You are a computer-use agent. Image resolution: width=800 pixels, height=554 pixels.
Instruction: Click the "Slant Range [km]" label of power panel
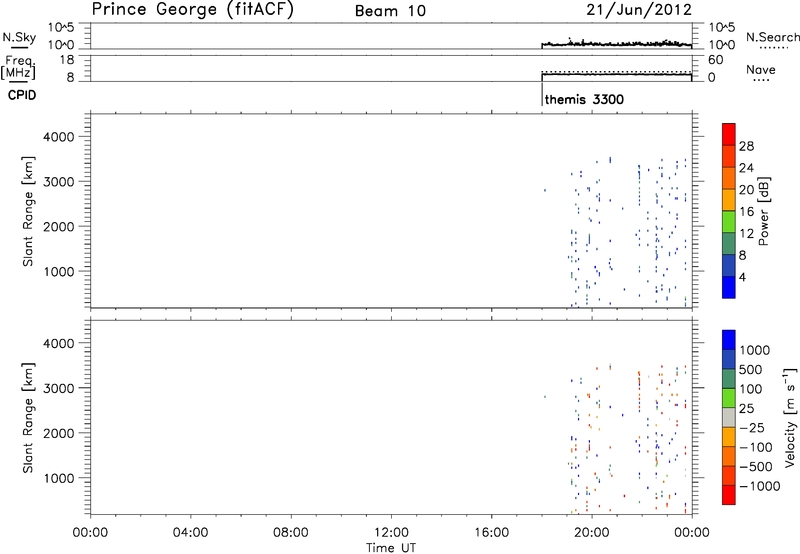pos(28,211)
